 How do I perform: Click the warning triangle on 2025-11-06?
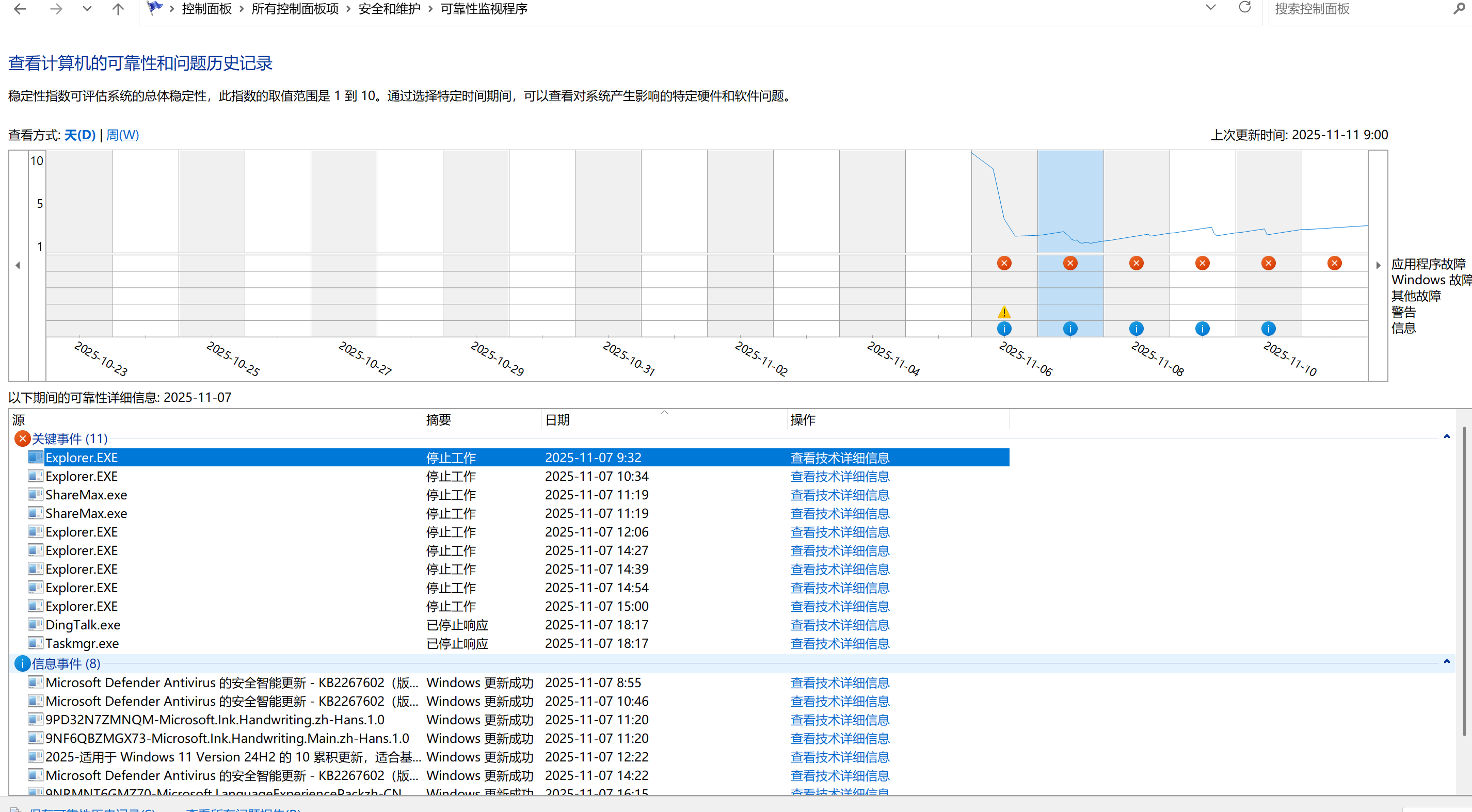[1004, 312]
